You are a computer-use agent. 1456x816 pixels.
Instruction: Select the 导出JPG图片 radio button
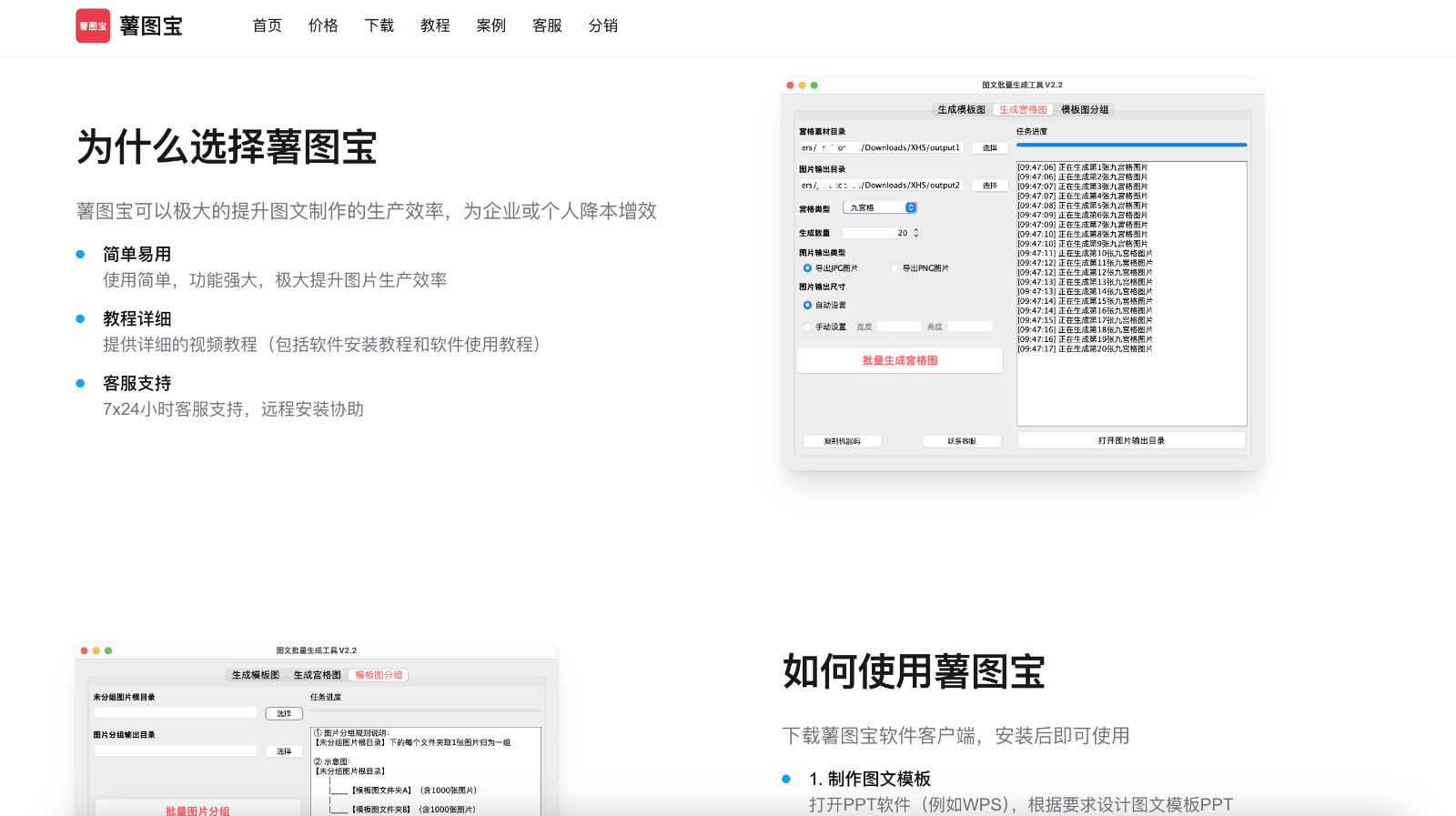(807, 268)
